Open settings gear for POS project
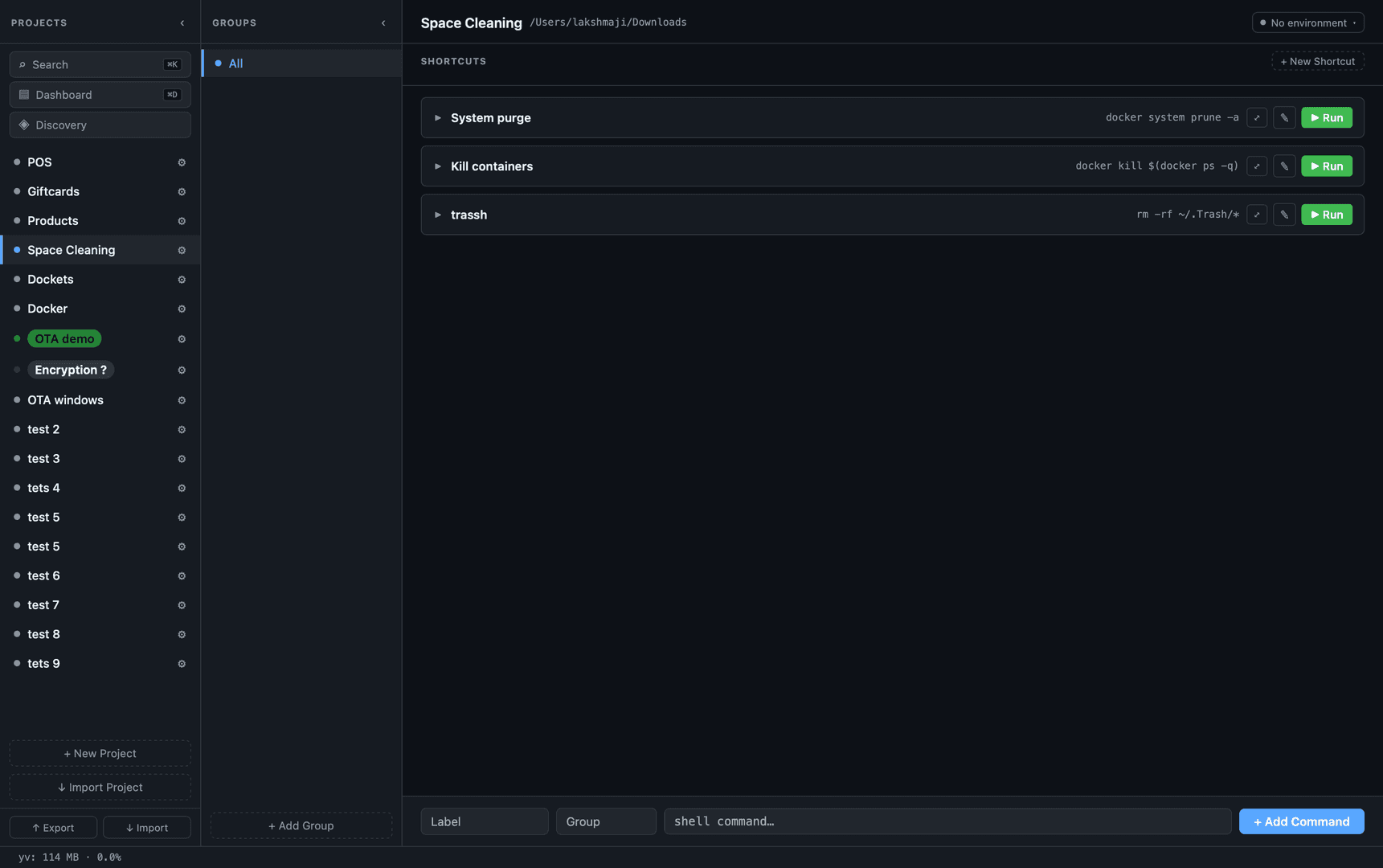 click(x=182, y=162)
